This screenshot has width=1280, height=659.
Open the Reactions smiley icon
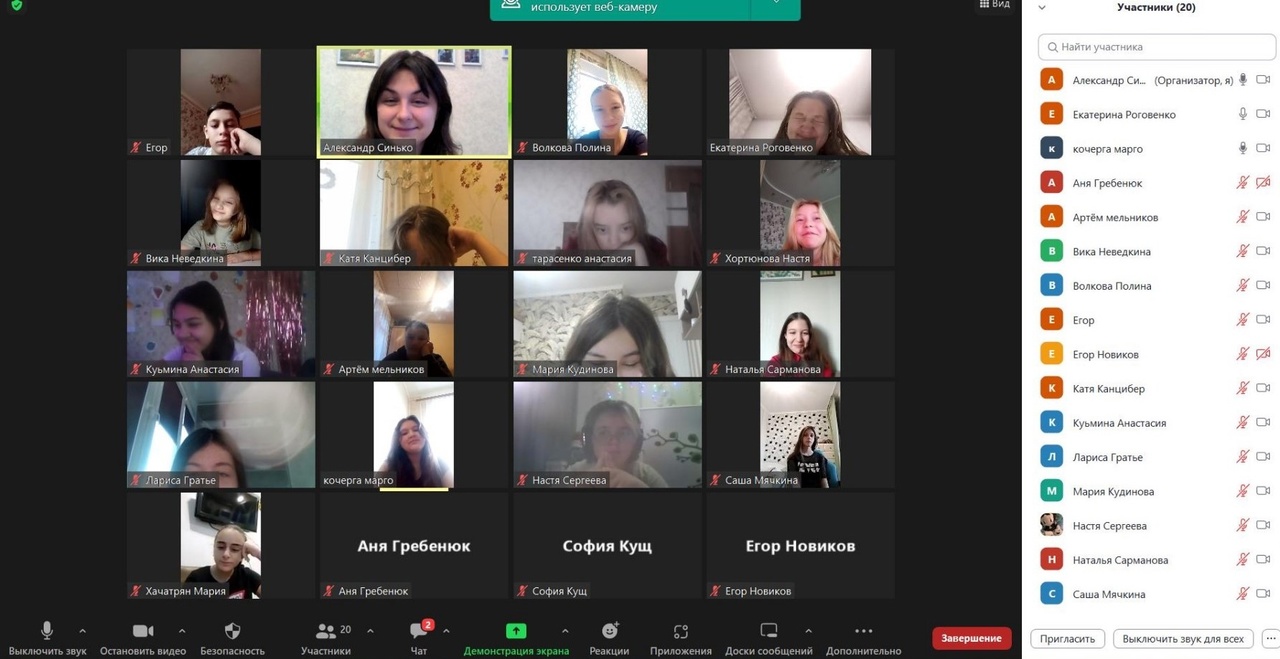(609, 631)
